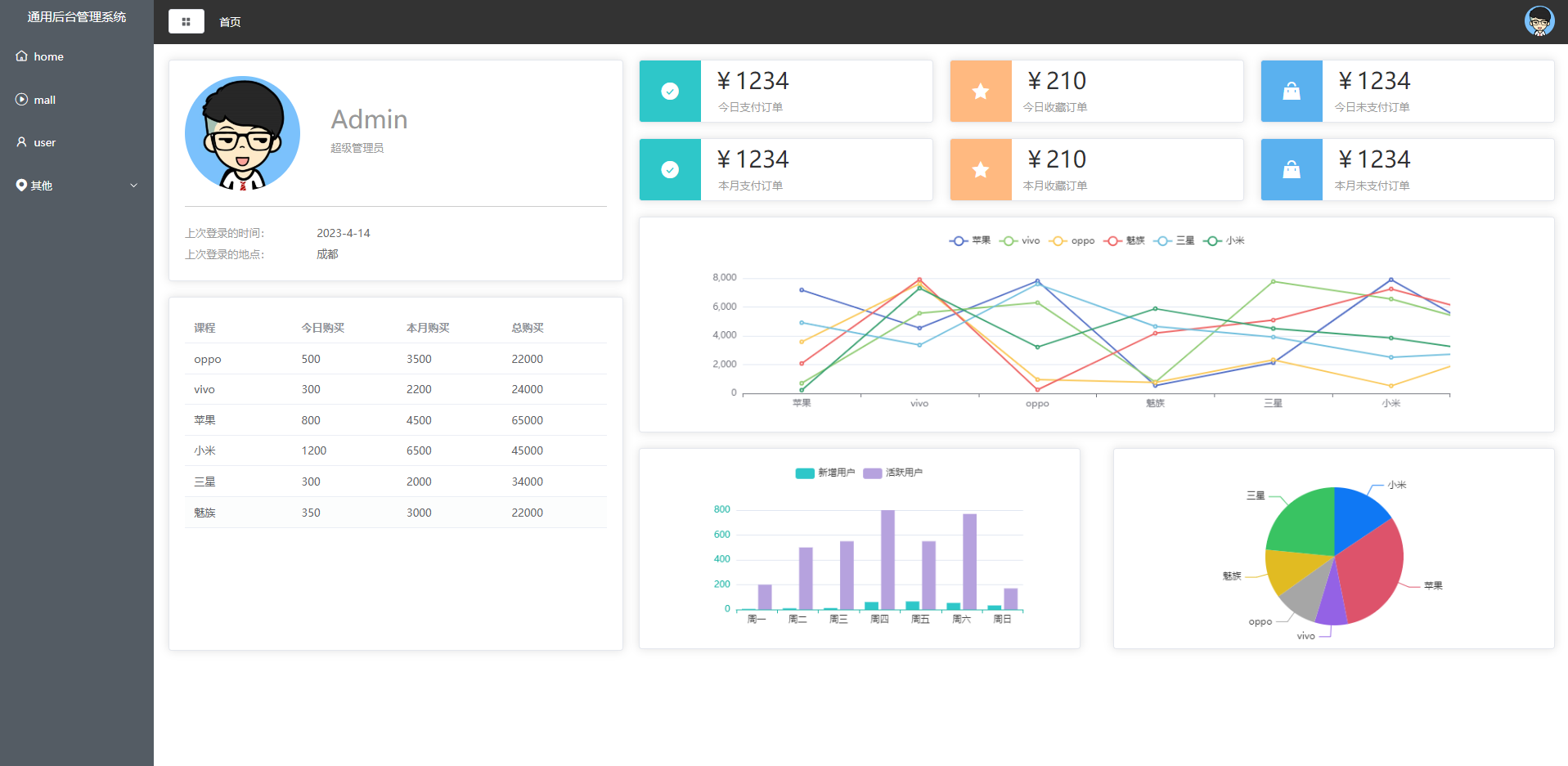
Task: Click the red 苹果 pie slice
Action: pos(1371,572)
